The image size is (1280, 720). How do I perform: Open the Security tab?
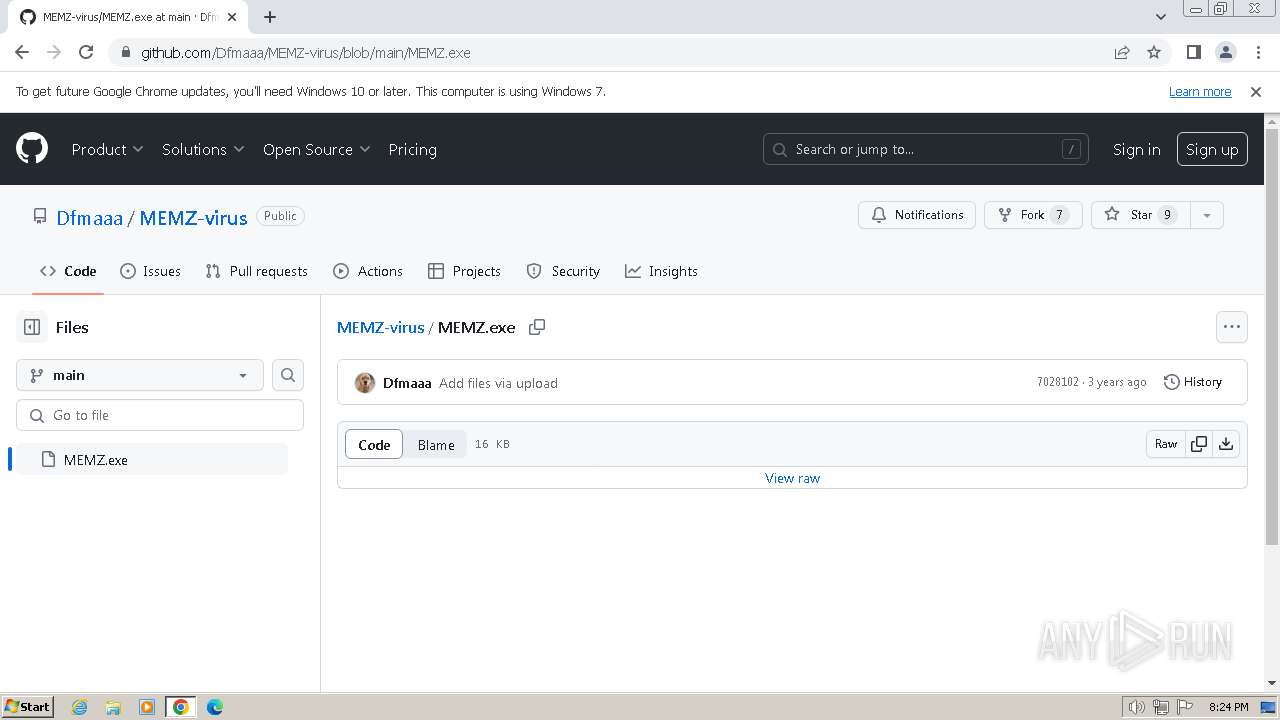click(563, 271)
